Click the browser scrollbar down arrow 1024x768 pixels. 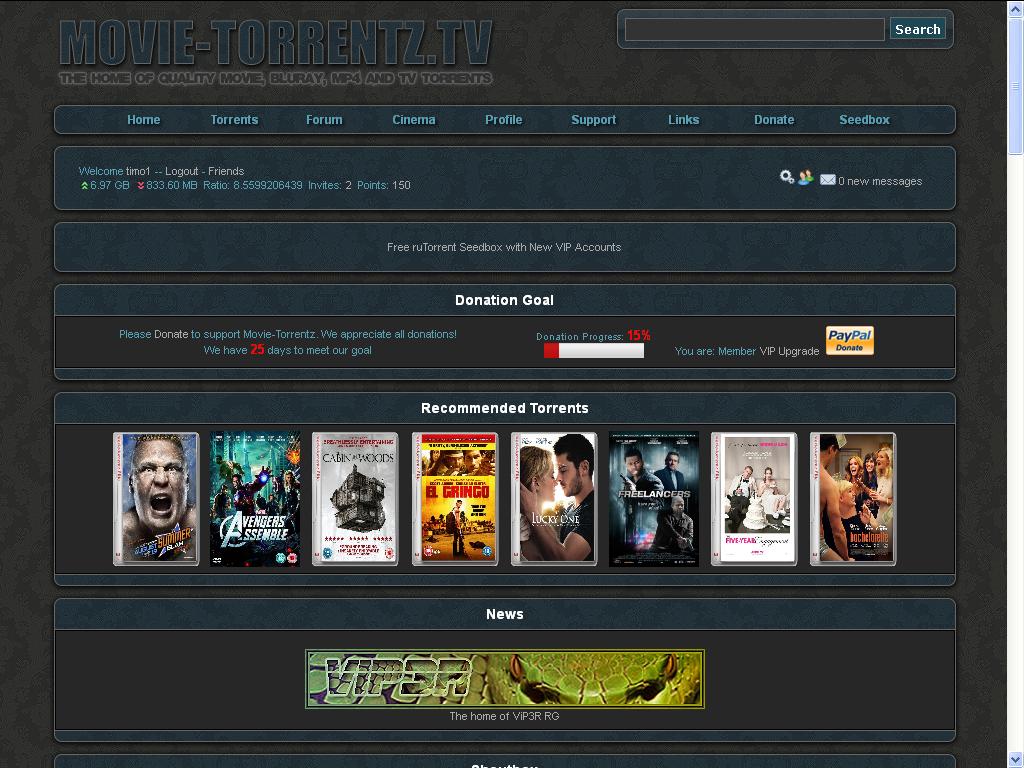pos(1016,760)
